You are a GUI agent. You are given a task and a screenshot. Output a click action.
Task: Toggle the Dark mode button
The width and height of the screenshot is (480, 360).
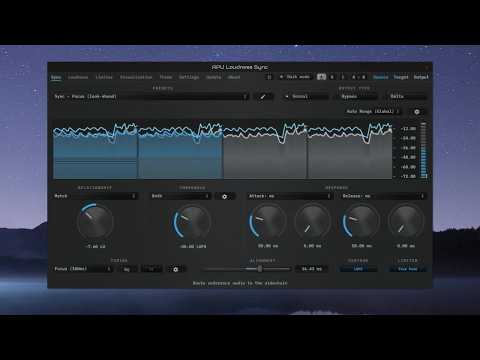(x=295, y=77)
